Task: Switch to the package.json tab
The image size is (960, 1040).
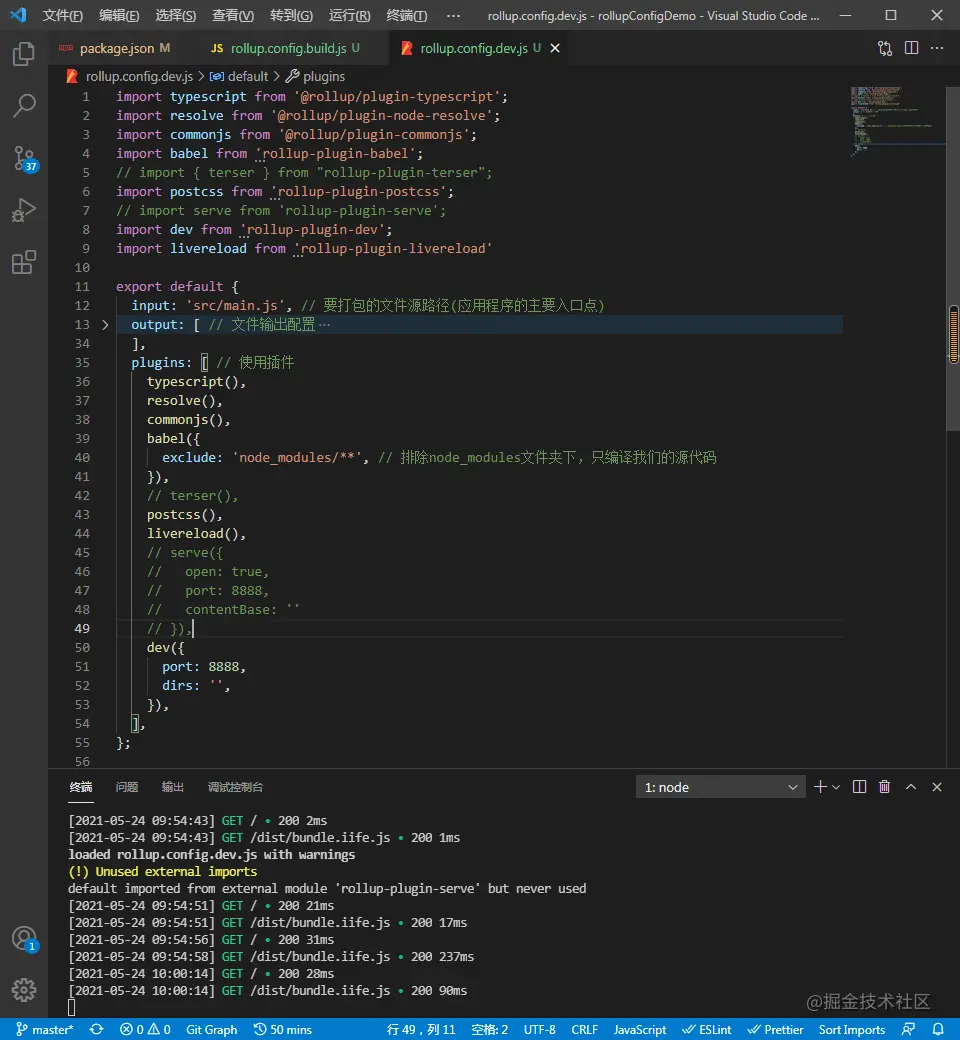Action: tap(116, 48)
